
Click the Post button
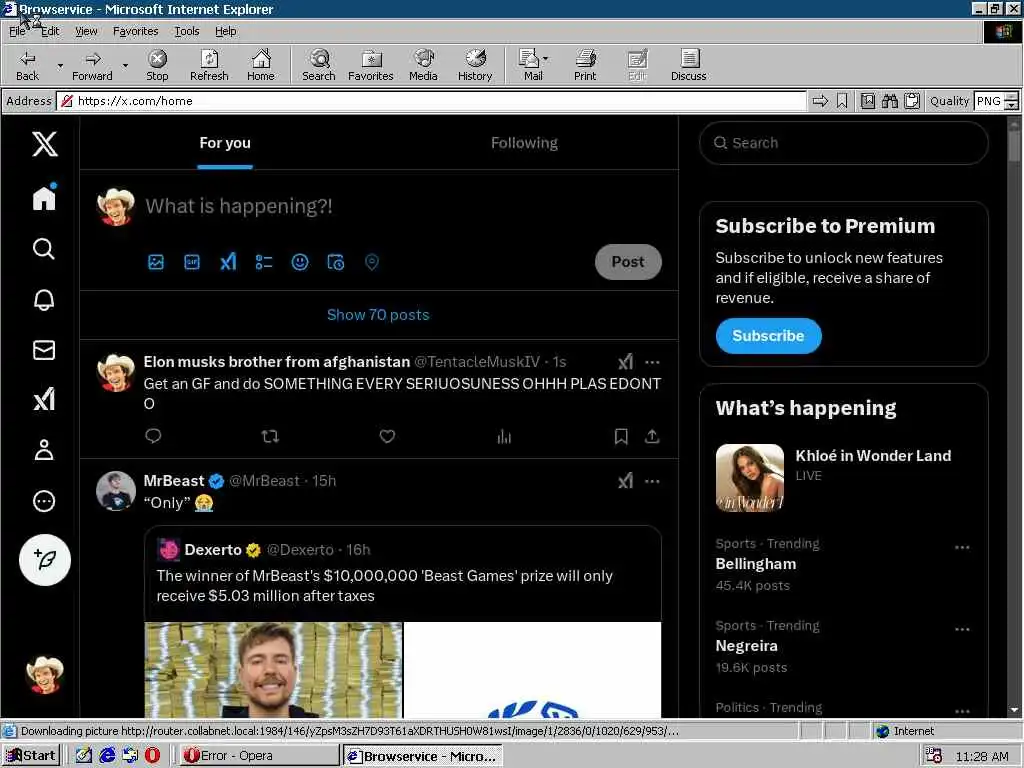[x=628, y=262]
